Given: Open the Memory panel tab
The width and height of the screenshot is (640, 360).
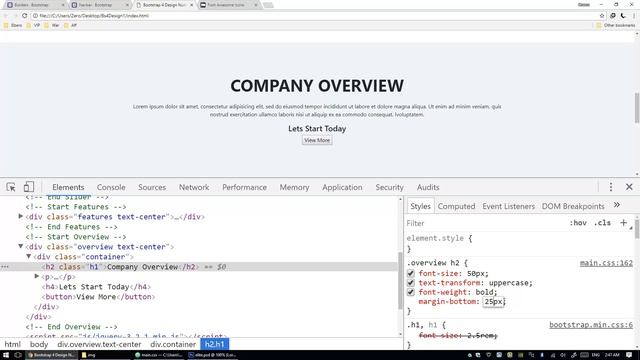Looking at the screenshot, I should tap(294, 187).
